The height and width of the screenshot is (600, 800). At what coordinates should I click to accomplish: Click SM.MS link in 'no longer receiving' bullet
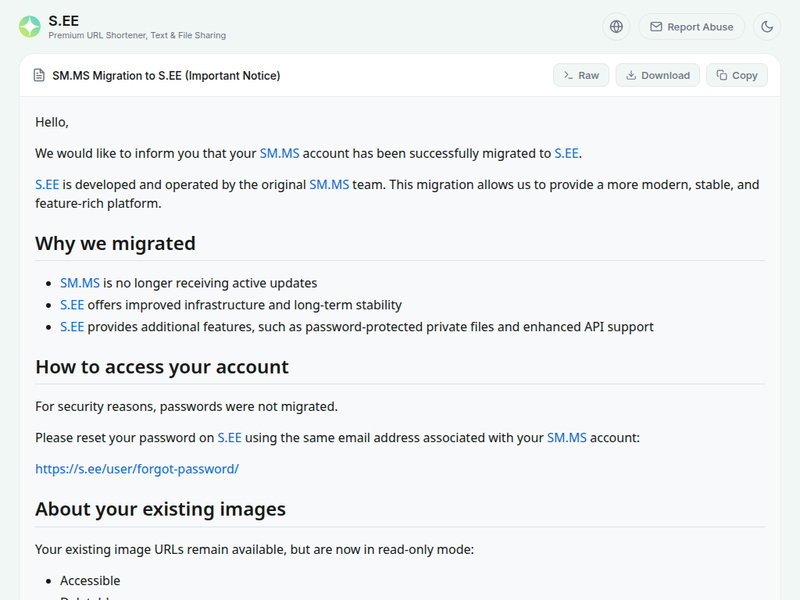pos(80,283)
